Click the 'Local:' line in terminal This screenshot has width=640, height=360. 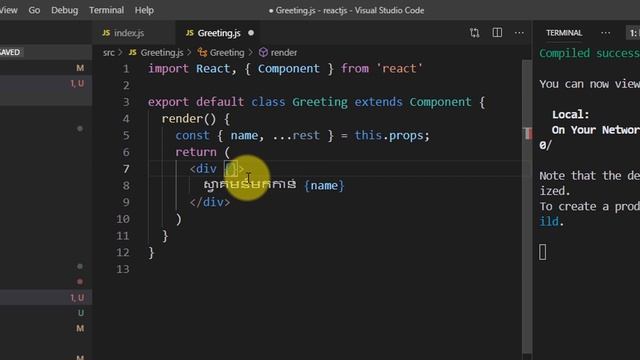tap(571, 115)
